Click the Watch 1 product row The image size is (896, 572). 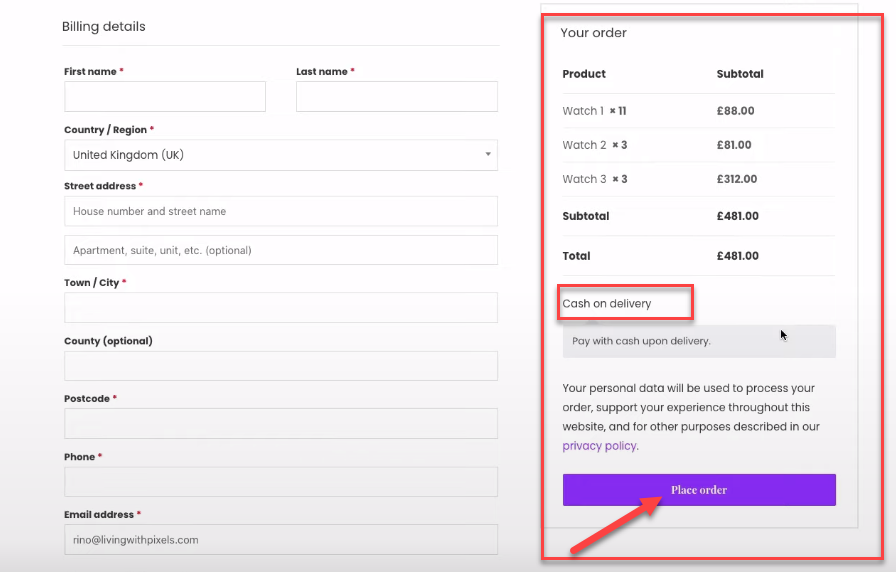(x=698, y=111)
